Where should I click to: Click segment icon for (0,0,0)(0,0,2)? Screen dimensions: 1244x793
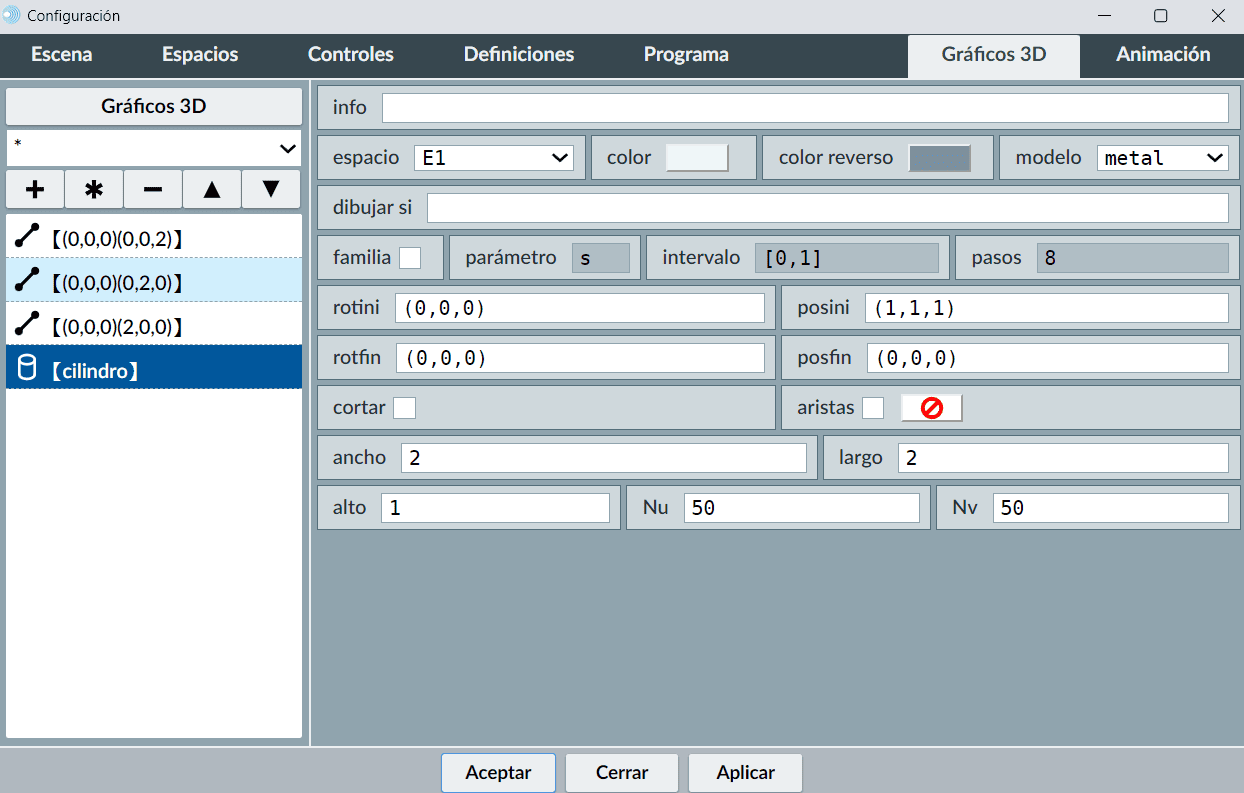click(27, 237)
